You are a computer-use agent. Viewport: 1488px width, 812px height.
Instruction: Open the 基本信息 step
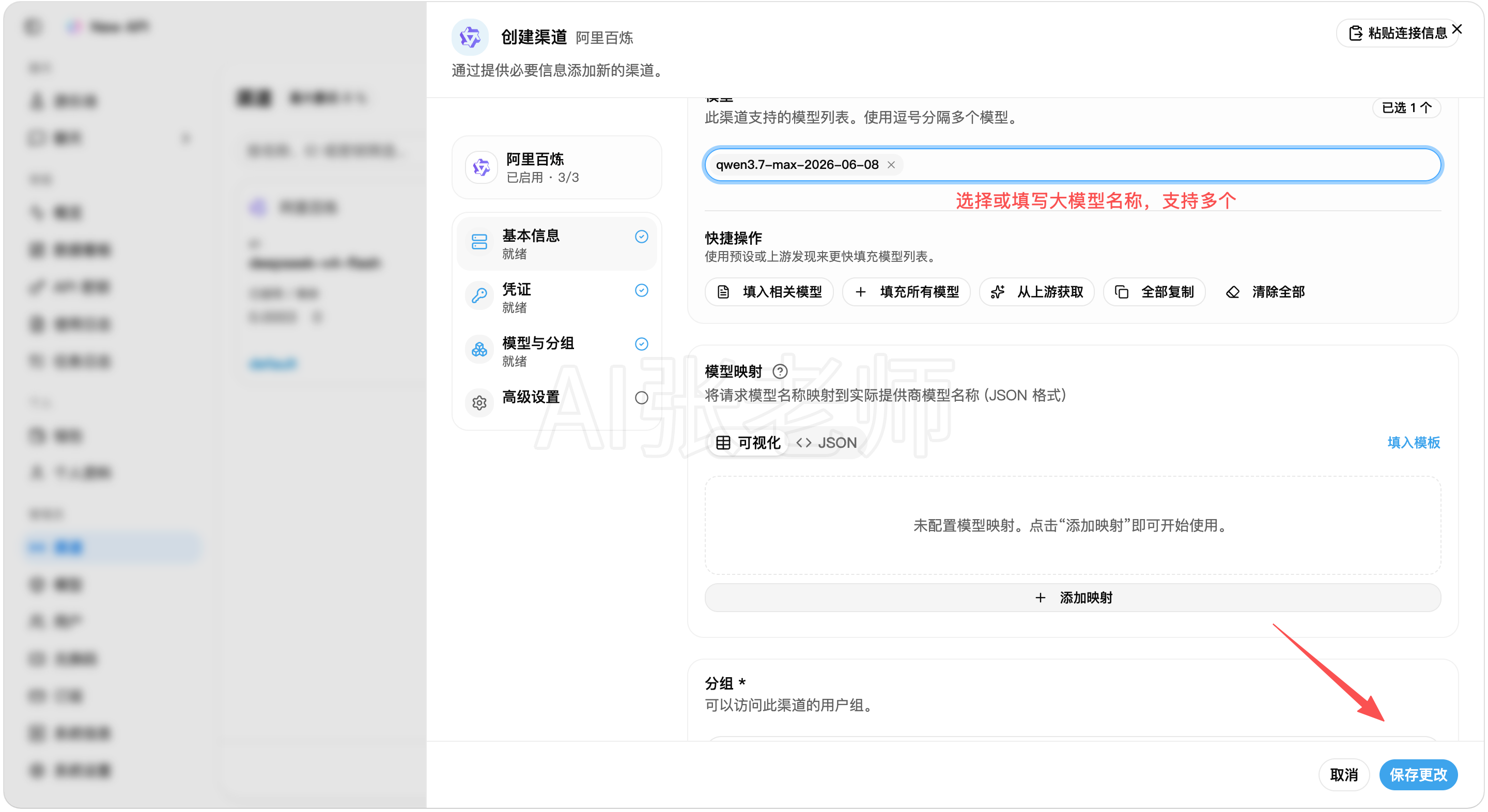pyautogui.click(x=556, y=244)
